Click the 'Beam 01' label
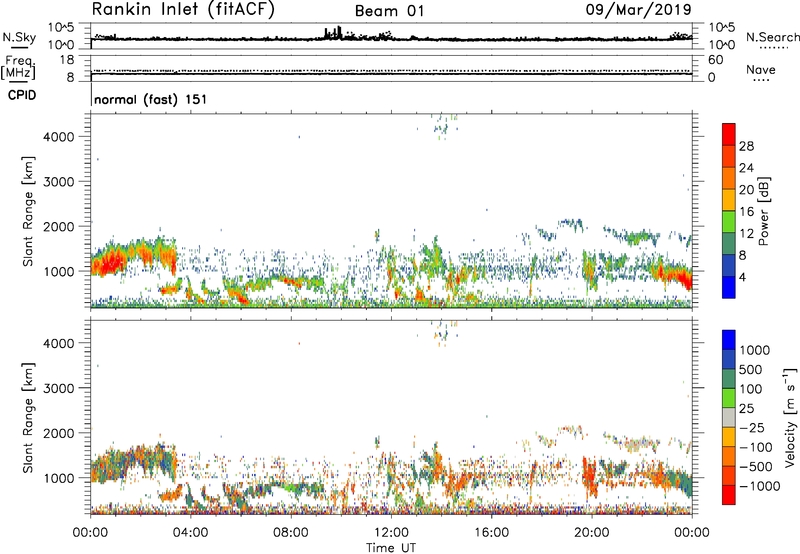 pyautogui.click(x=389, y=11)
